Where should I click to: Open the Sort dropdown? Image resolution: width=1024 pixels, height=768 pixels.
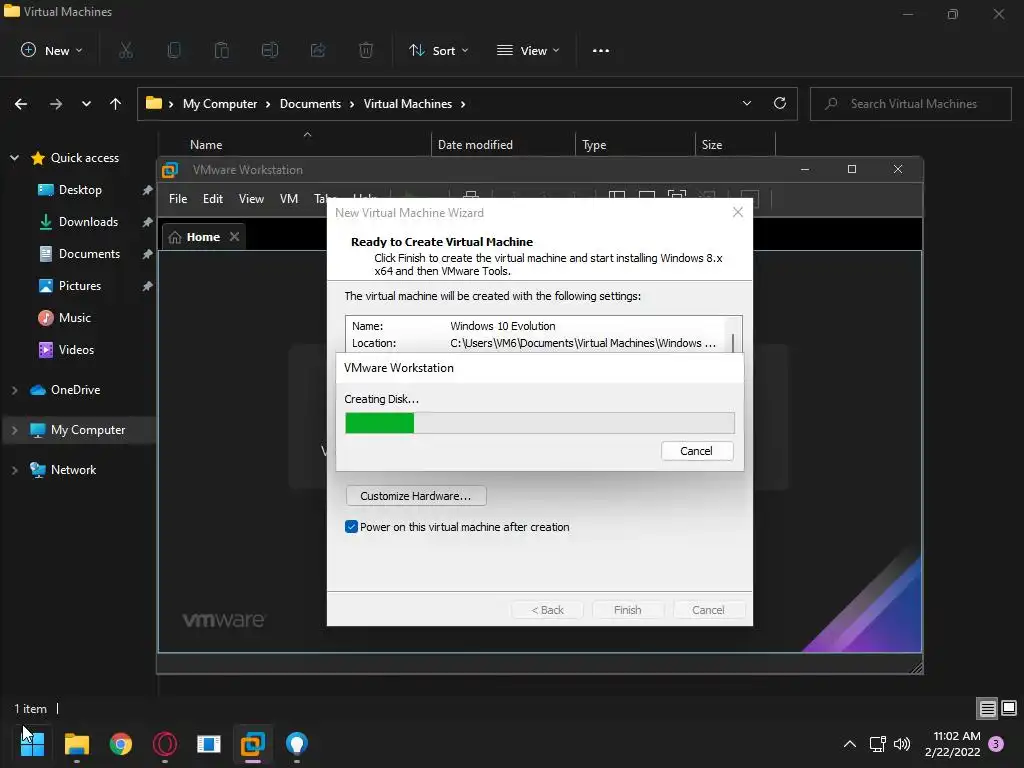438,50
